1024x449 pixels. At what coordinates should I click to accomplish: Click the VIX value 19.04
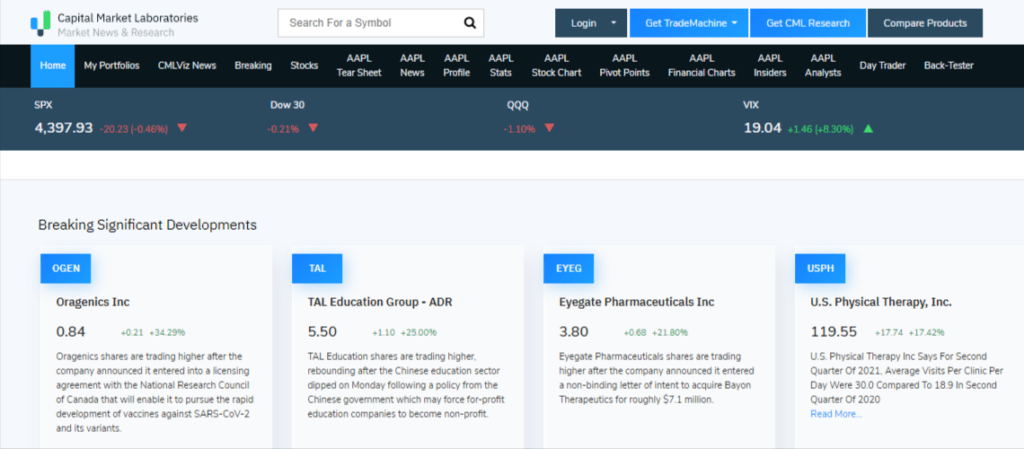point(762,128)
